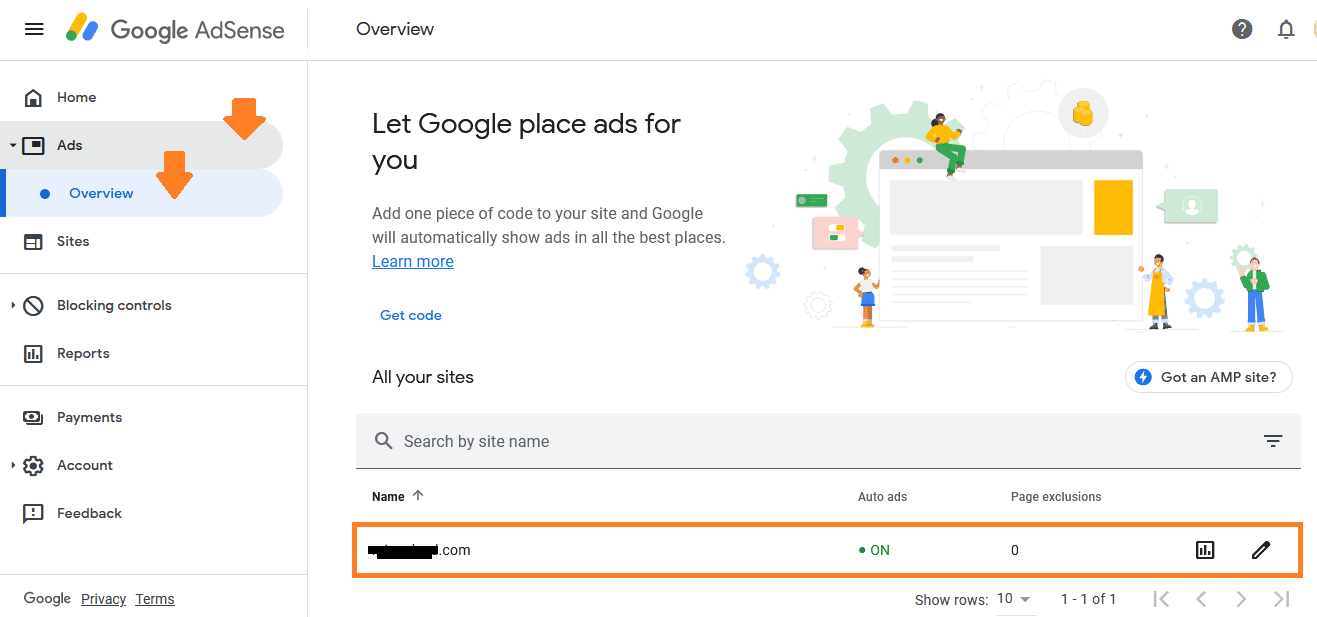Expand the Account section
Image resolution: width=1317 pixels, height=617 pixels.
13,465
